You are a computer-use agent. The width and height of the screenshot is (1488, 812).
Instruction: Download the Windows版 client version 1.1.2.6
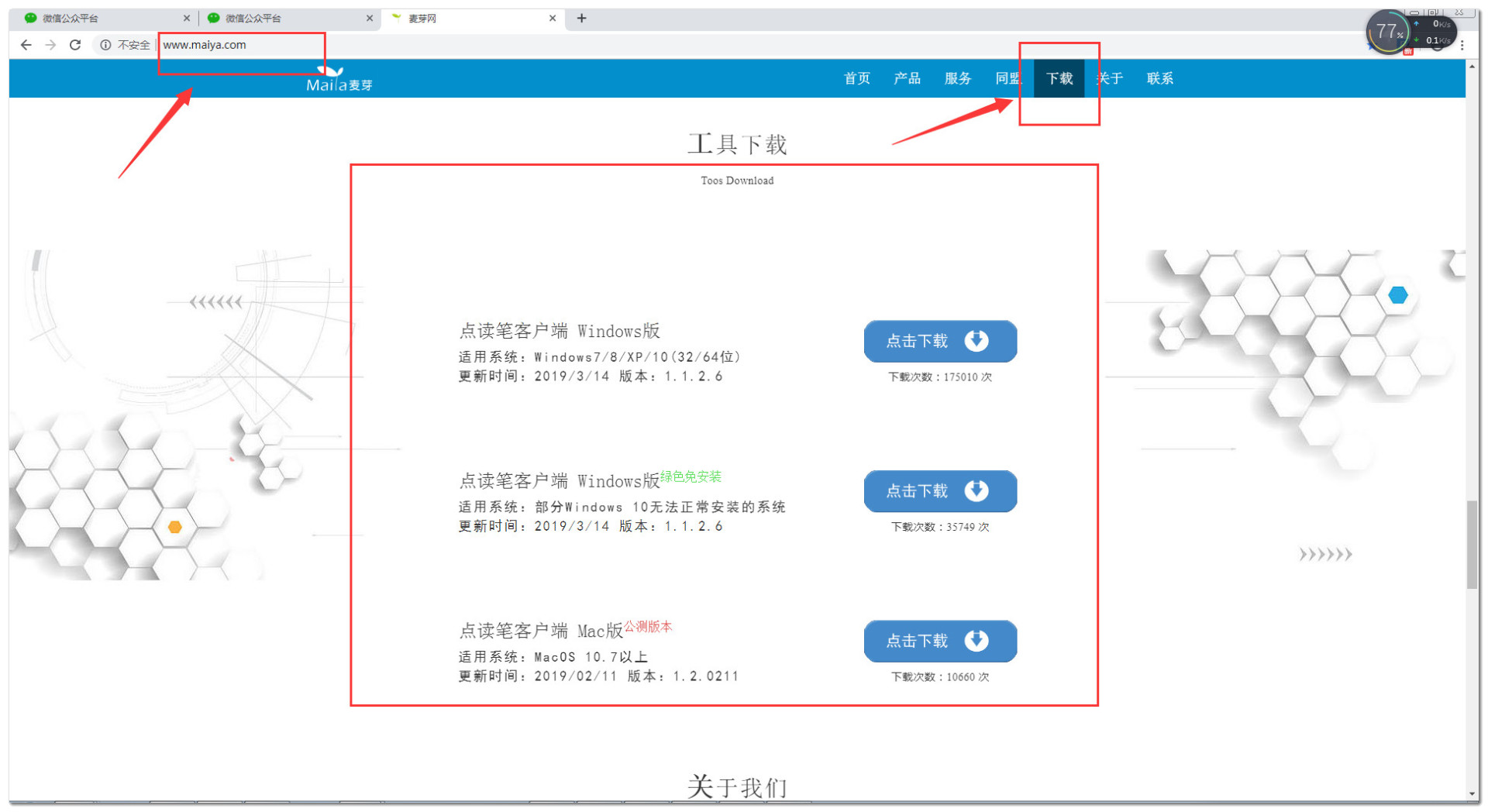[940, 341]
